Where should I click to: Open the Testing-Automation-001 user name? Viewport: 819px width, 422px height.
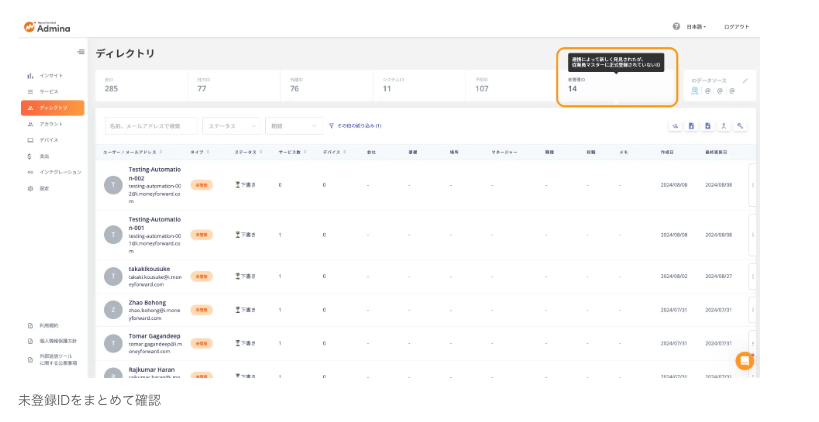point(155,224)
